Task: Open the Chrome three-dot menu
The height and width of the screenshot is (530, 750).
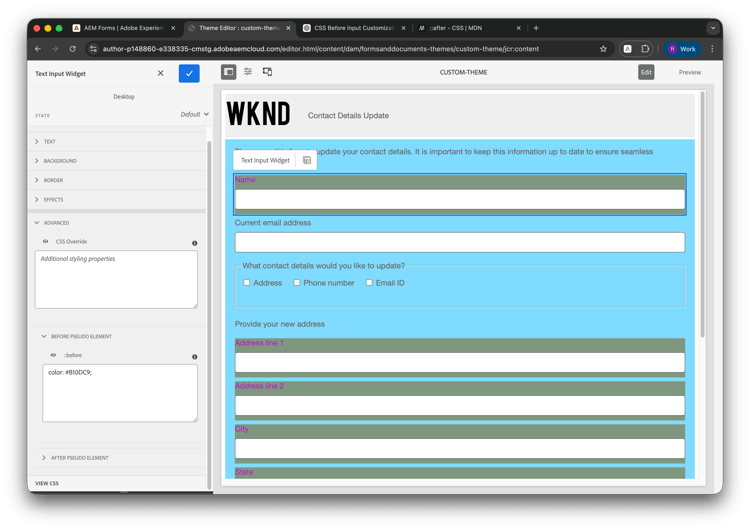Action: [x=712, y=49]
